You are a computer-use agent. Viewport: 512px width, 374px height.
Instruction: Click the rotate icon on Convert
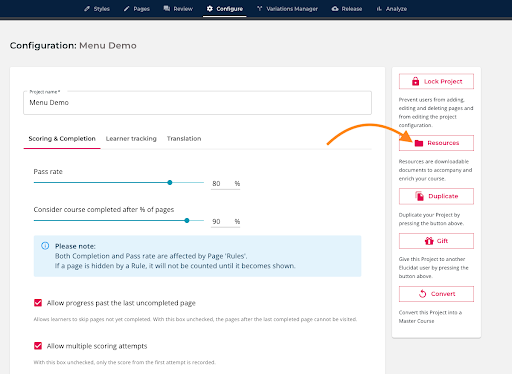(423, 294)
